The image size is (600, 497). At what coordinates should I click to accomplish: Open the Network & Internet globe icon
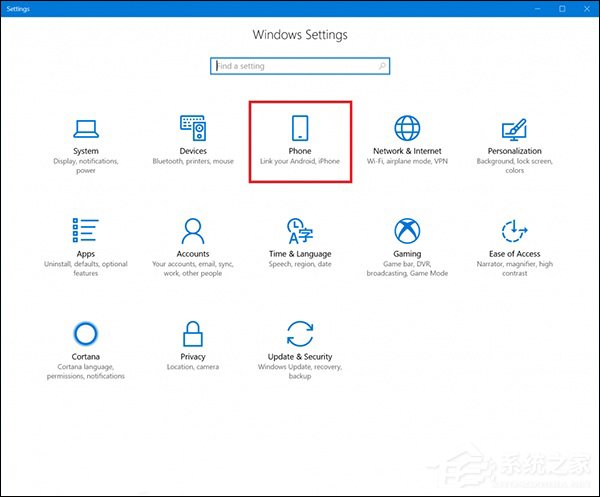[407, 128]
